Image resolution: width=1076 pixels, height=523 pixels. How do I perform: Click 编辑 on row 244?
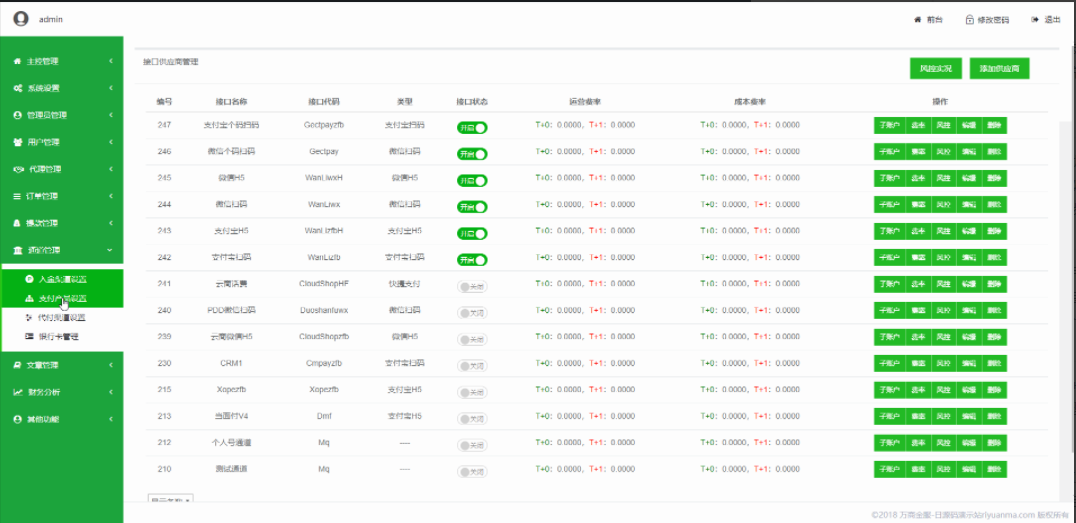968,205
